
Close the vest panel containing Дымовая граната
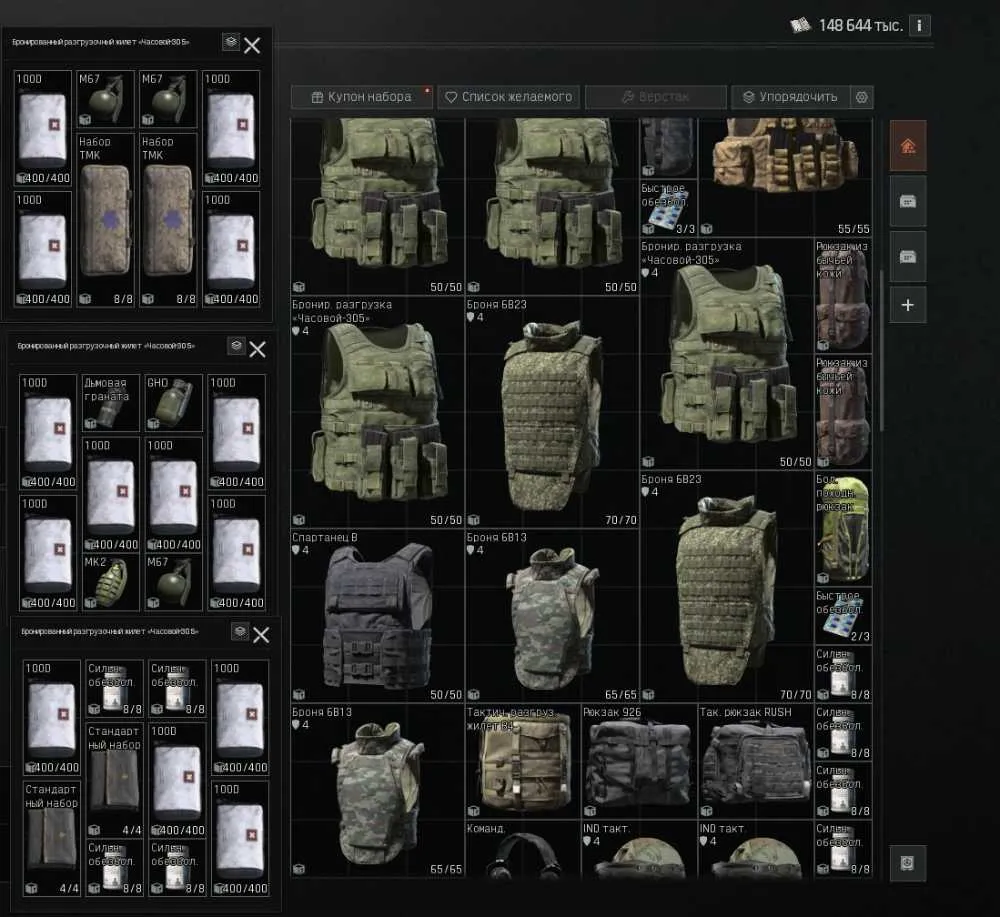tap(258, 349)
